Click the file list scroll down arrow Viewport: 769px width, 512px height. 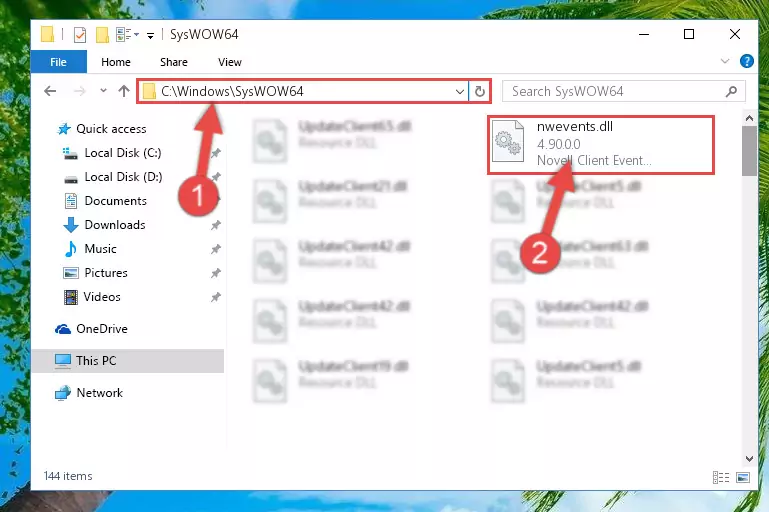click(x=749, y=459)
